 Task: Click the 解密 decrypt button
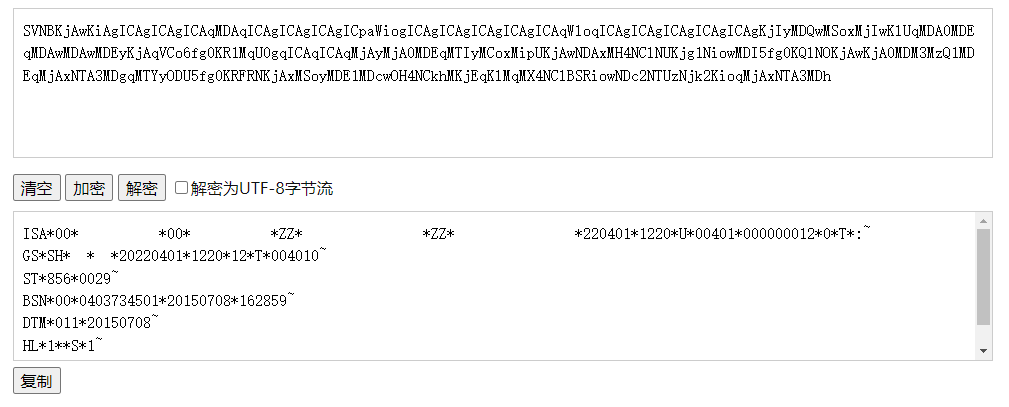[x=142, y=188]
